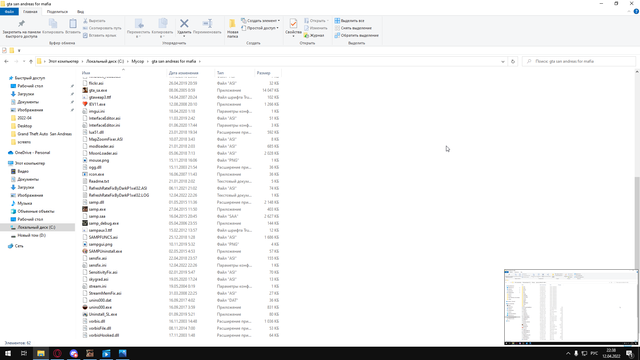Switch to the Home (Главная) tab

30,12
